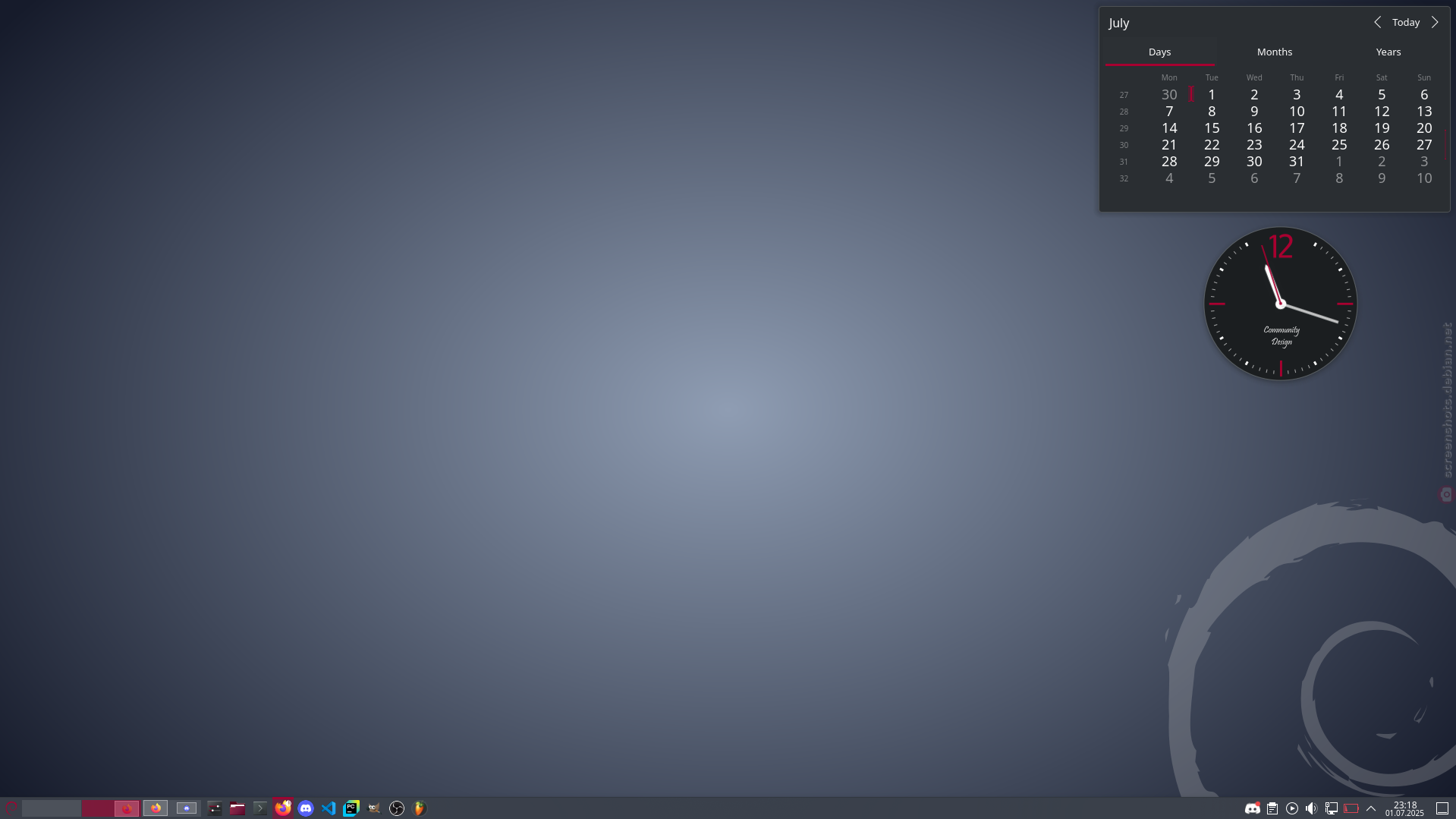
Task: Click the July month heading
Action: 1119,23
